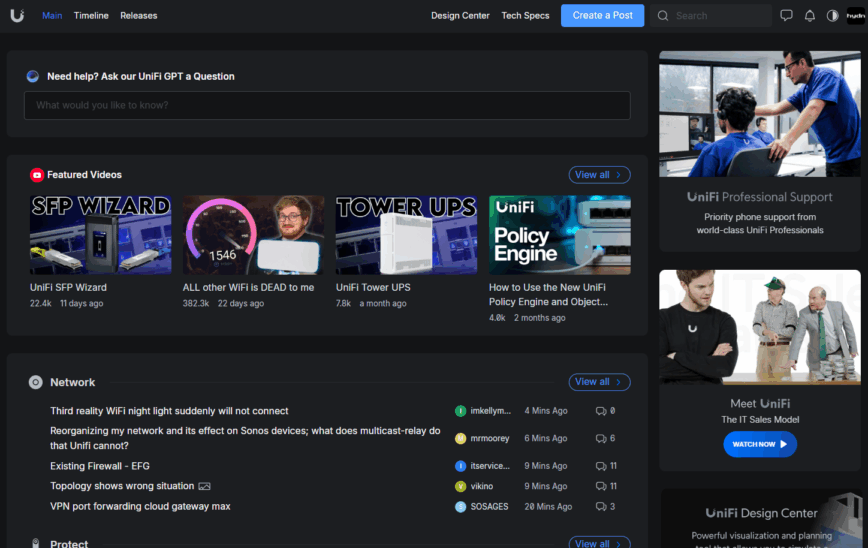Open the messages chat icon

point(786,16)
